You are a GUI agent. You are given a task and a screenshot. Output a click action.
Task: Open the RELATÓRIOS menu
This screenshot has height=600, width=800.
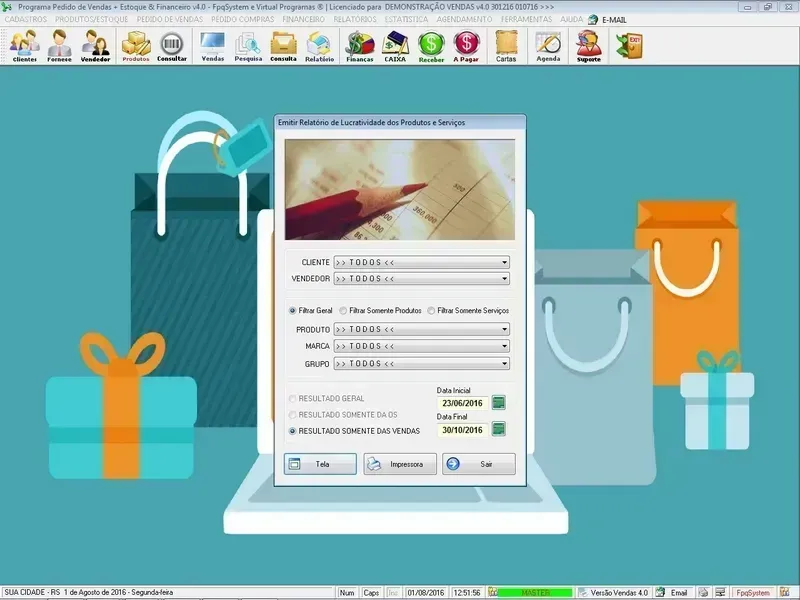[x=355, y=19]
